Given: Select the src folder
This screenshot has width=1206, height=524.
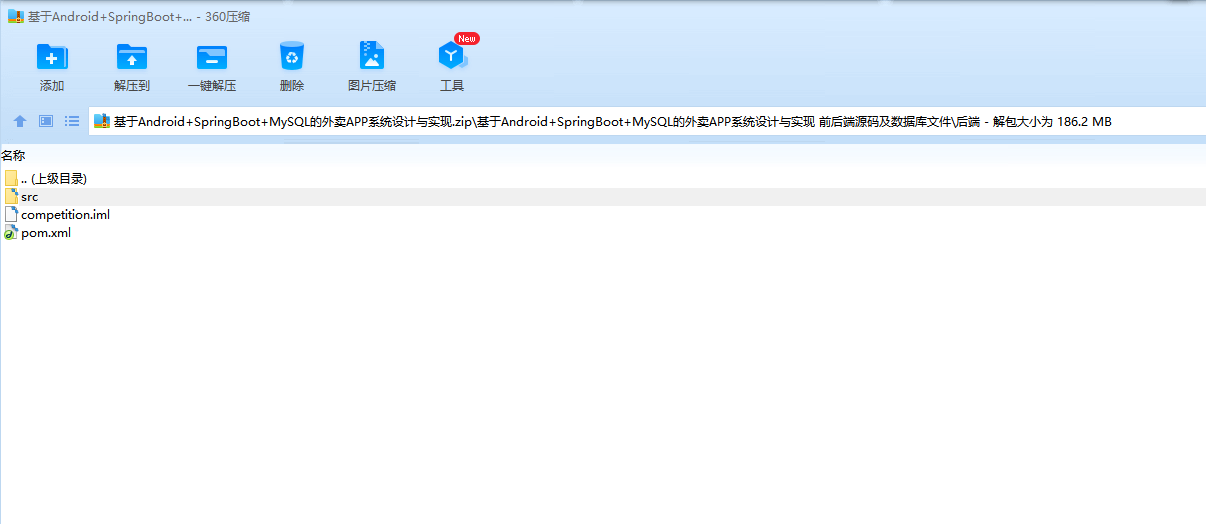Looking at the screenshot, I should click(x=603, y=196).
